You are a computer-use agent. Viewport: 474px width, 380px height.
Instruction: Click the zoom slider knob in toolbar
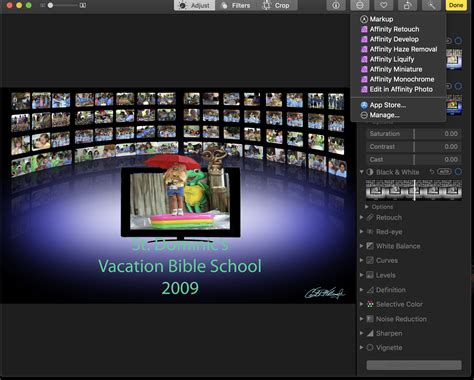(x=50, y=5)
